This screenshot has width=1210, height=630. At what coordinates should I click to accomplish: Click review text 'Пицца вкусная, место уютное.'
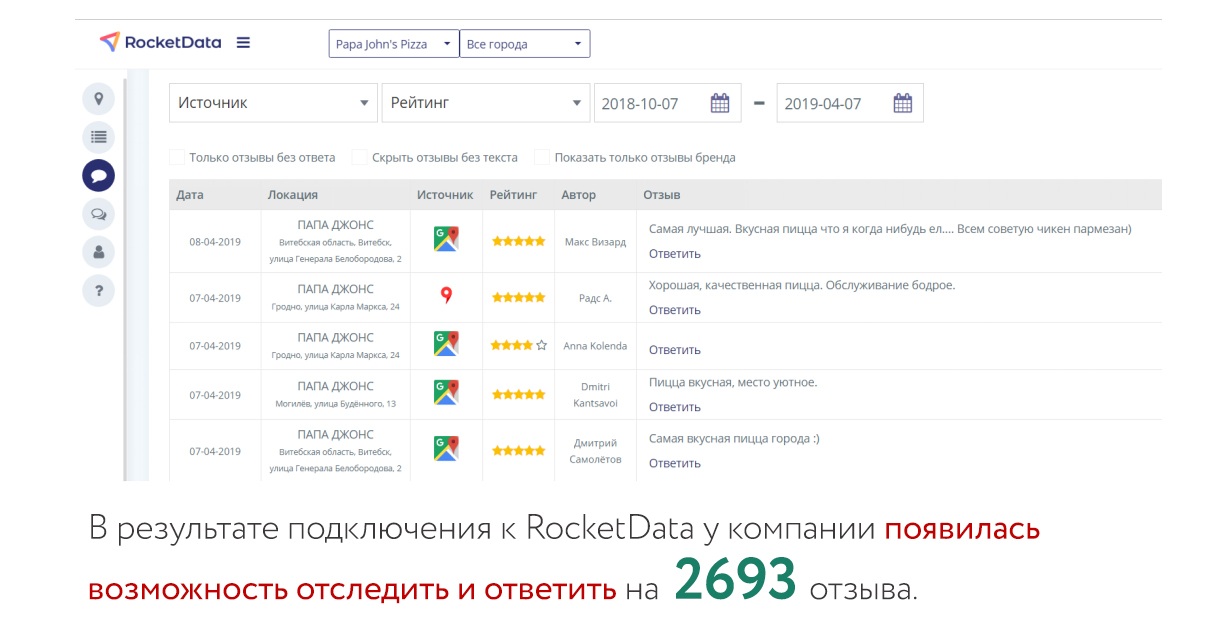[733, 382]
